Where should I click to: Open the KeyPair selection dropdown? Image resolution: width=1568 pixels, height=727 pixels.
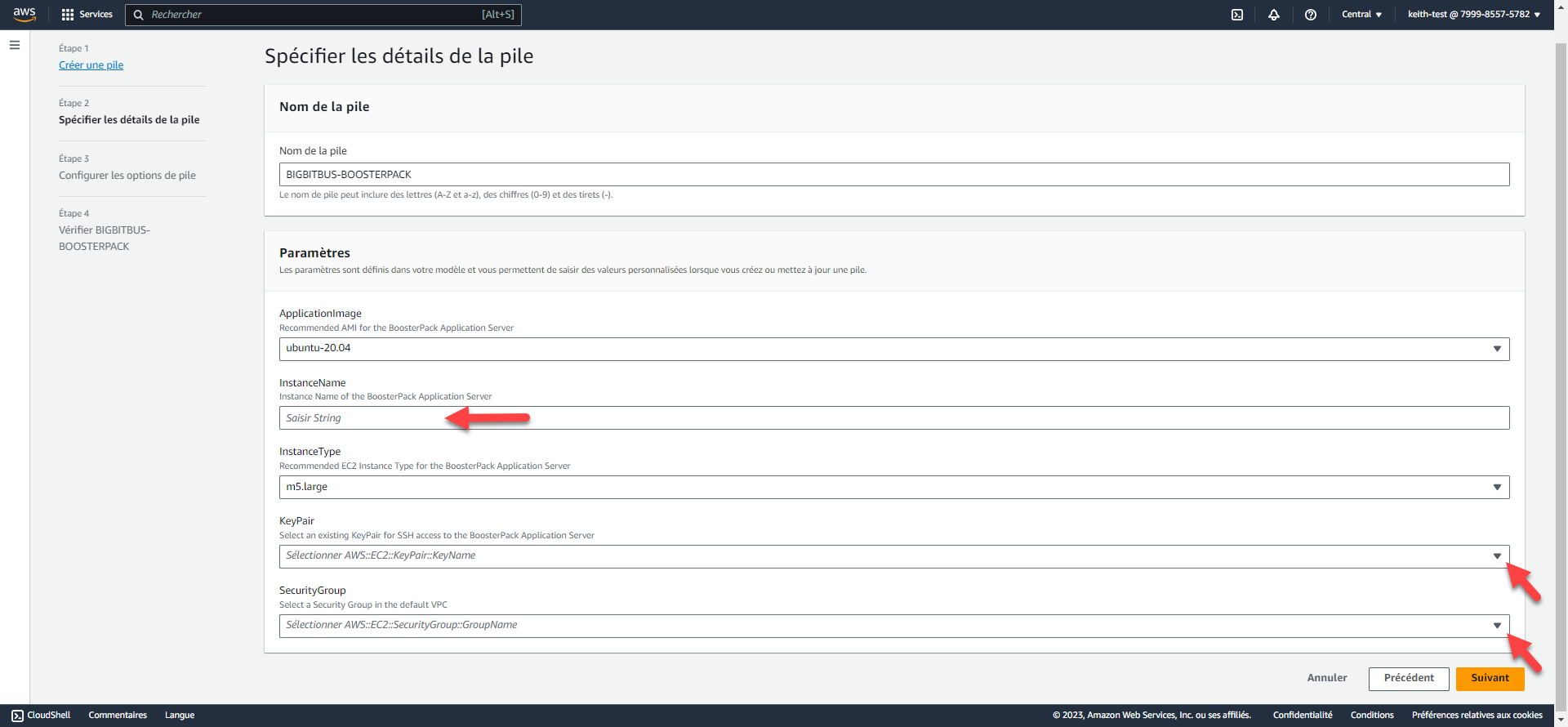893,556
